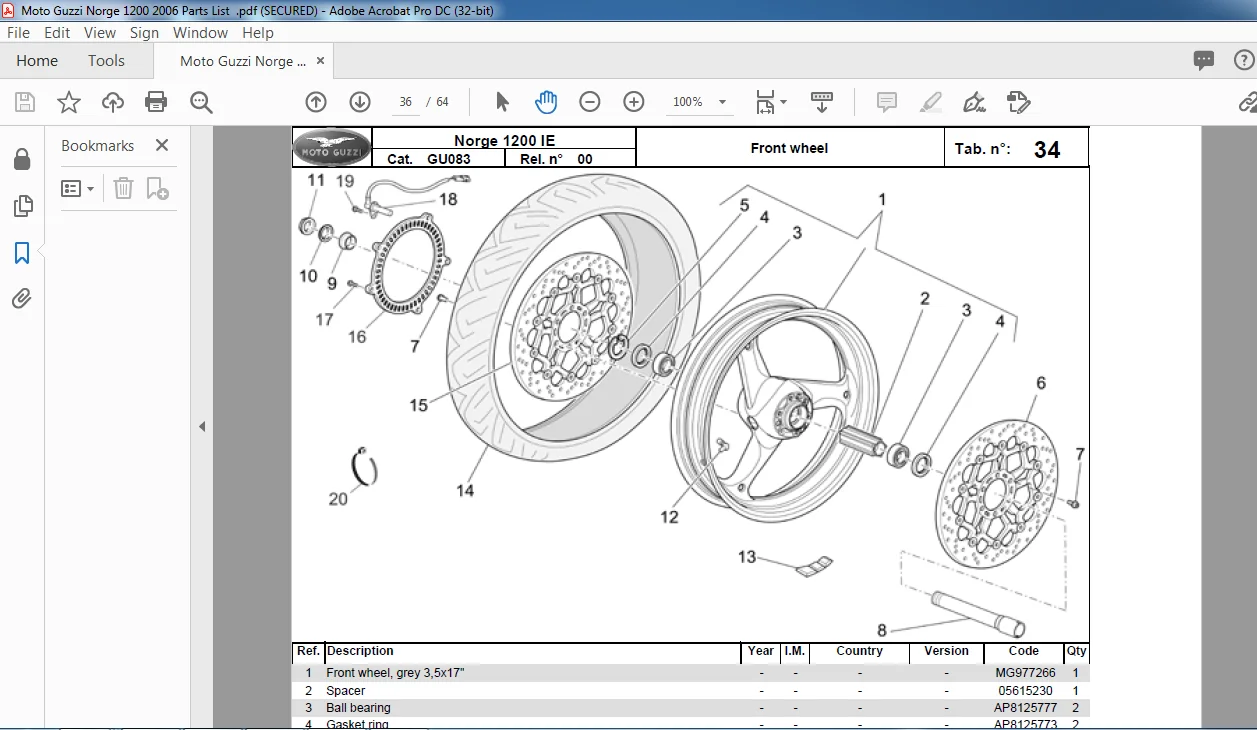Activate the Hand pan tool
Screen dimensions: 1257x730
click(x=546, y=102)
